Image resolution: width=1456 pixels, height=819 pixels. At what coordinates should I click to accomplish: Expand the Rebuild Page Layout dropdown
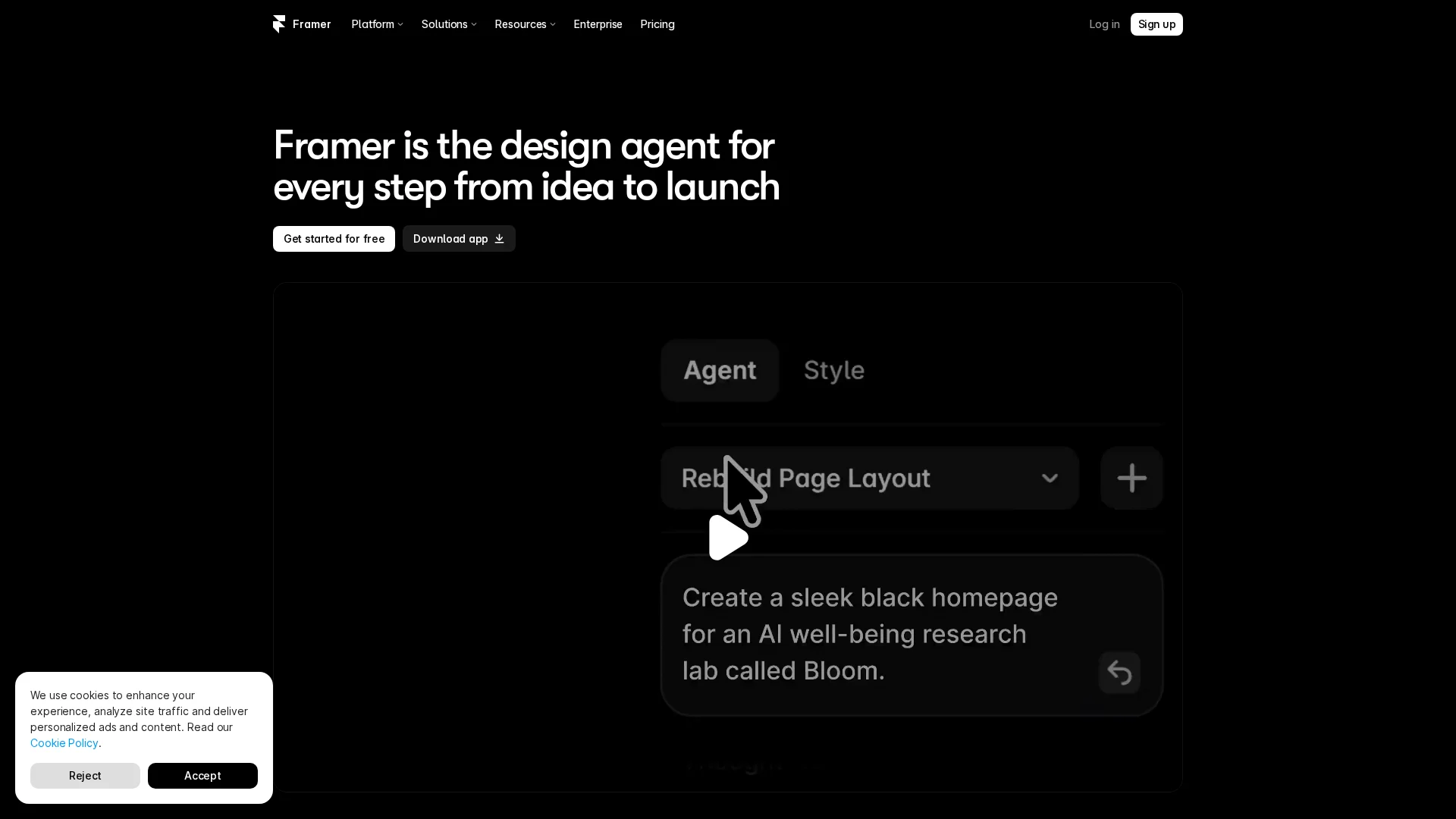coord(870,478)
